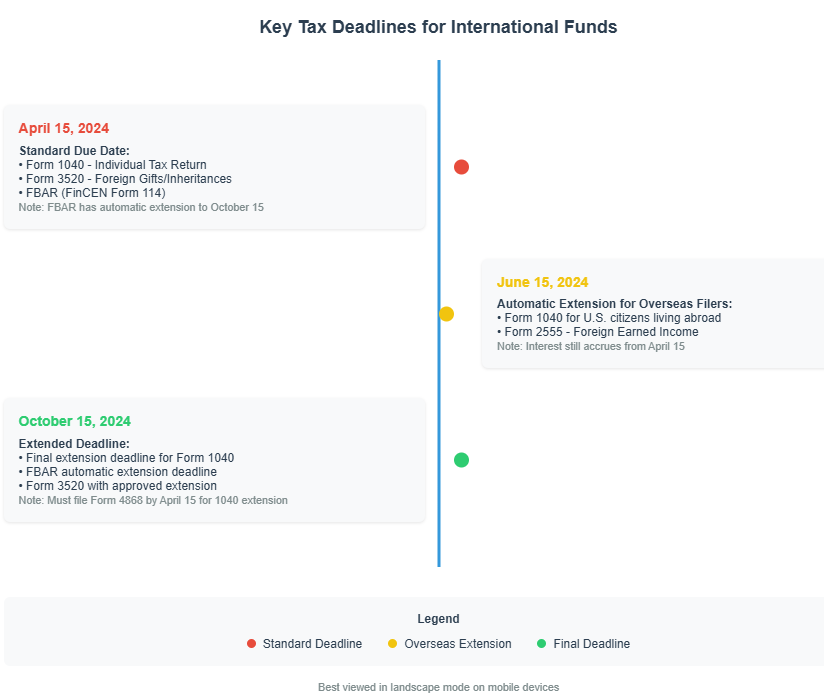
Task: Click the green Final Deadline legend dot
Action: pos(542,644)
